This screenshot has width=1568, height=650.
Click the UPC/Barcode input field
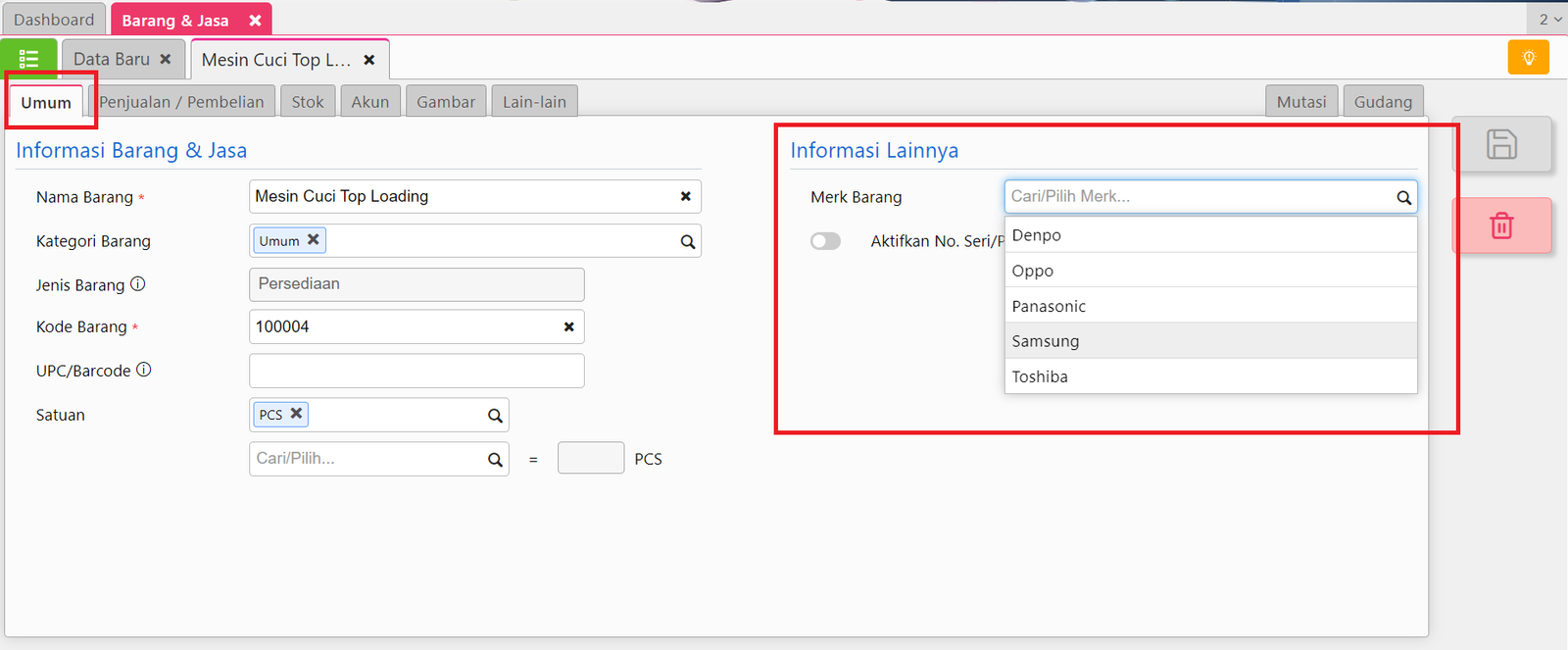pos(416,371)
